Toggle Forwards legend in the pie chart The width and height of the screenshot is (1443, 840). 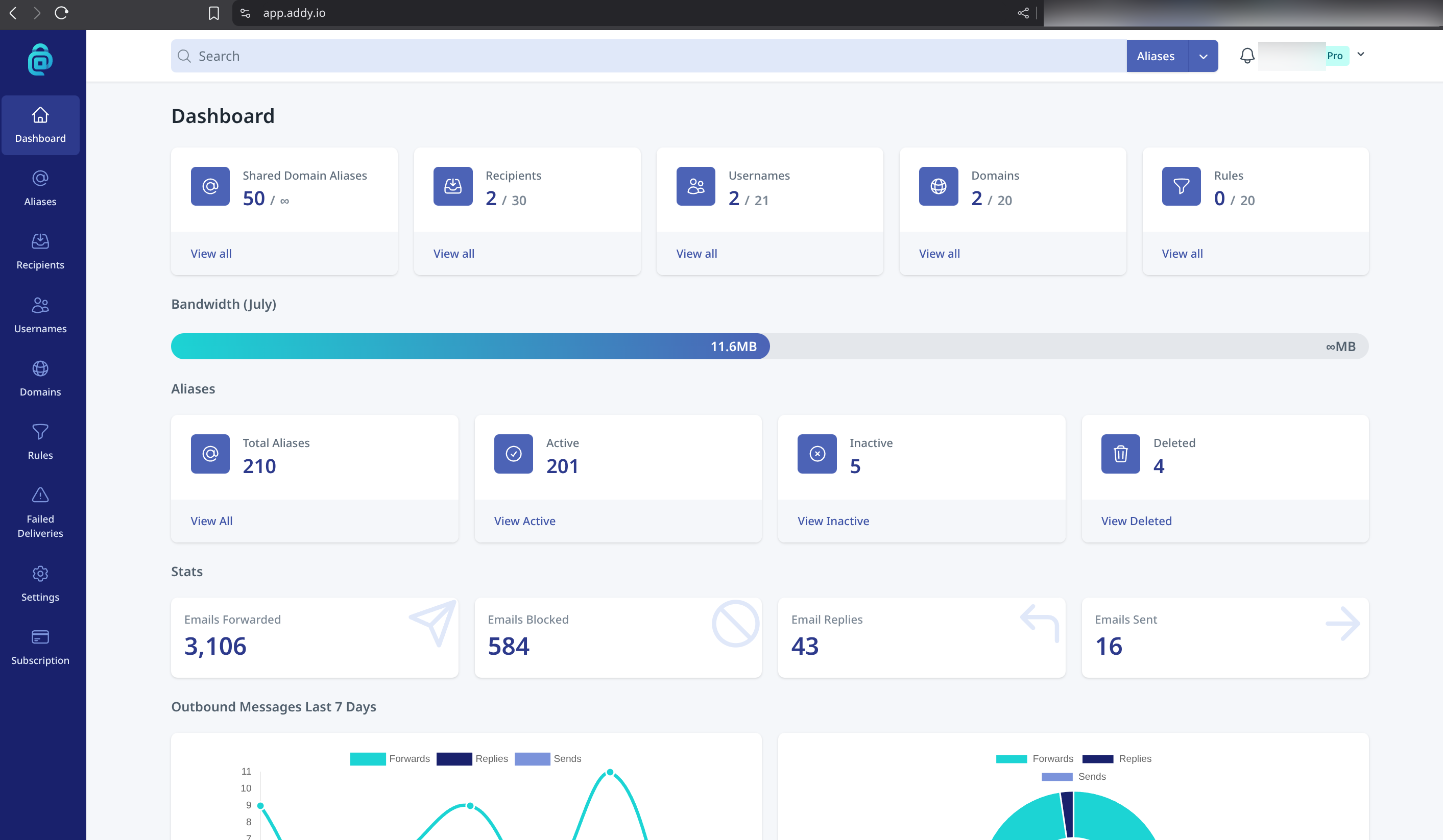click(x=1034, y=758)
